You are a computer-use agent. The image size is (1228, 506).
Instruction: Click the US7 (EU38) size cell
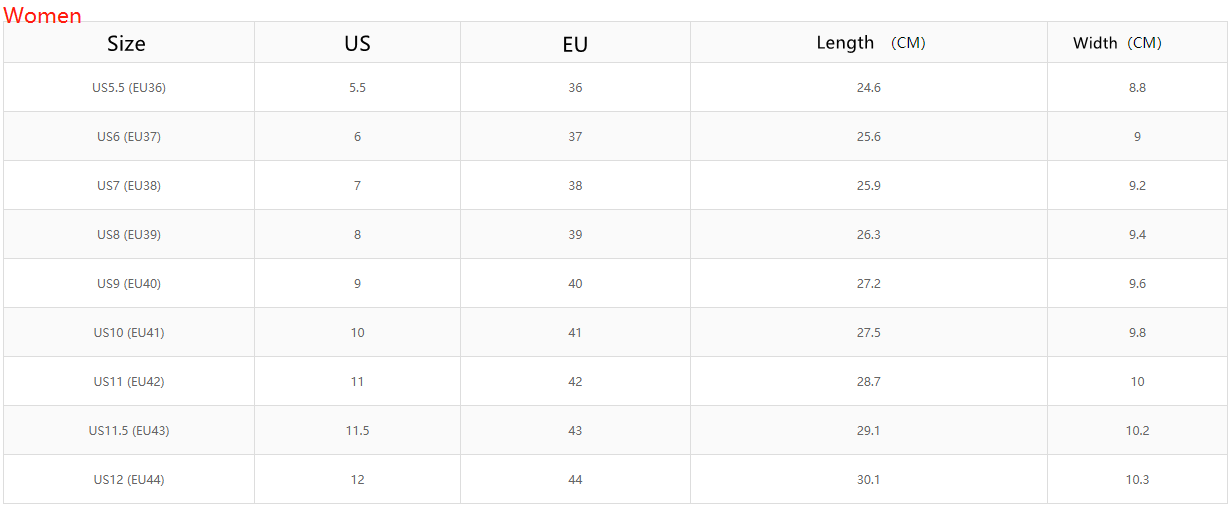pyautogui.click(x=129, y=186)
